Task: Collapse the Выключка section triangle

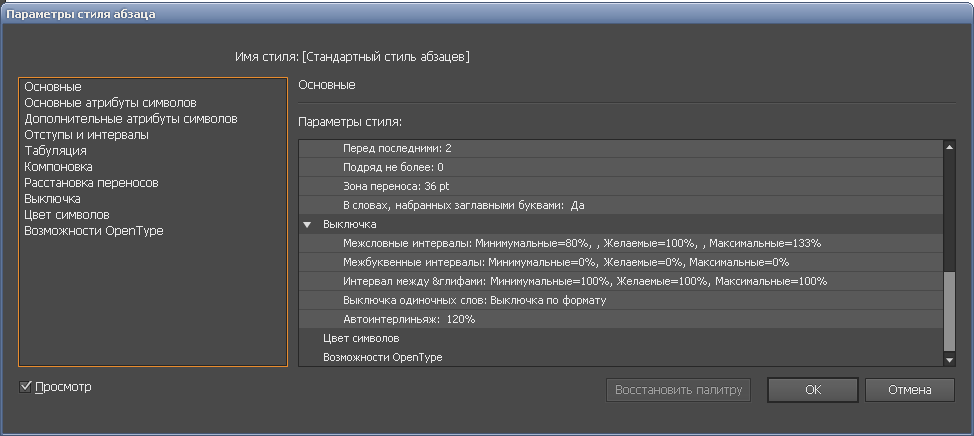Action: pyautogui.click(x=308, y=225)
